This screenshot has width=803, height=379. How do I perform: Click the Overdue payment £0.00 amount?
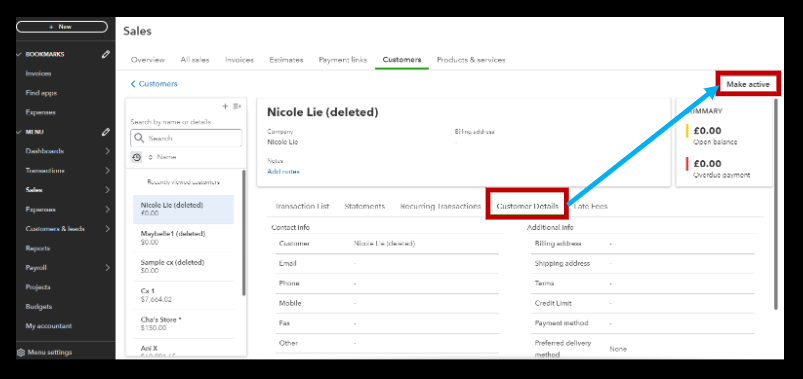click(707, 164)
